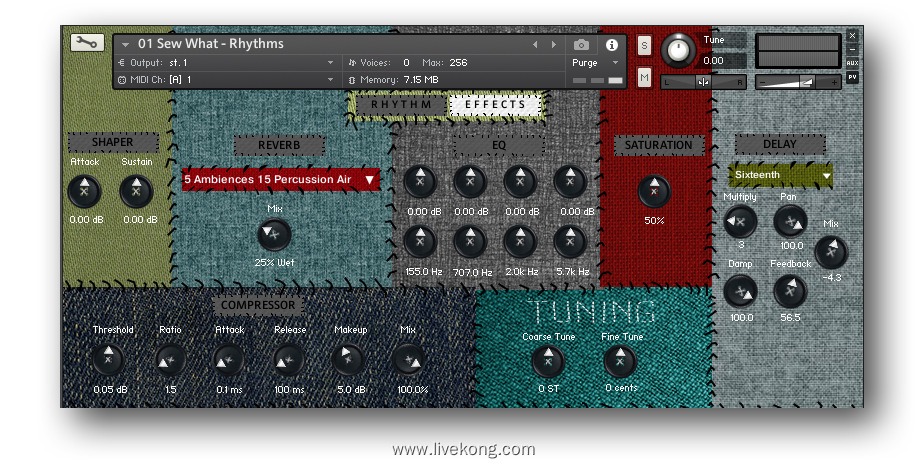Viewport: 924px width, 468px height.
Task: Open the Sixteenth delay time dropdown
Action: click(x=781, y=175)
